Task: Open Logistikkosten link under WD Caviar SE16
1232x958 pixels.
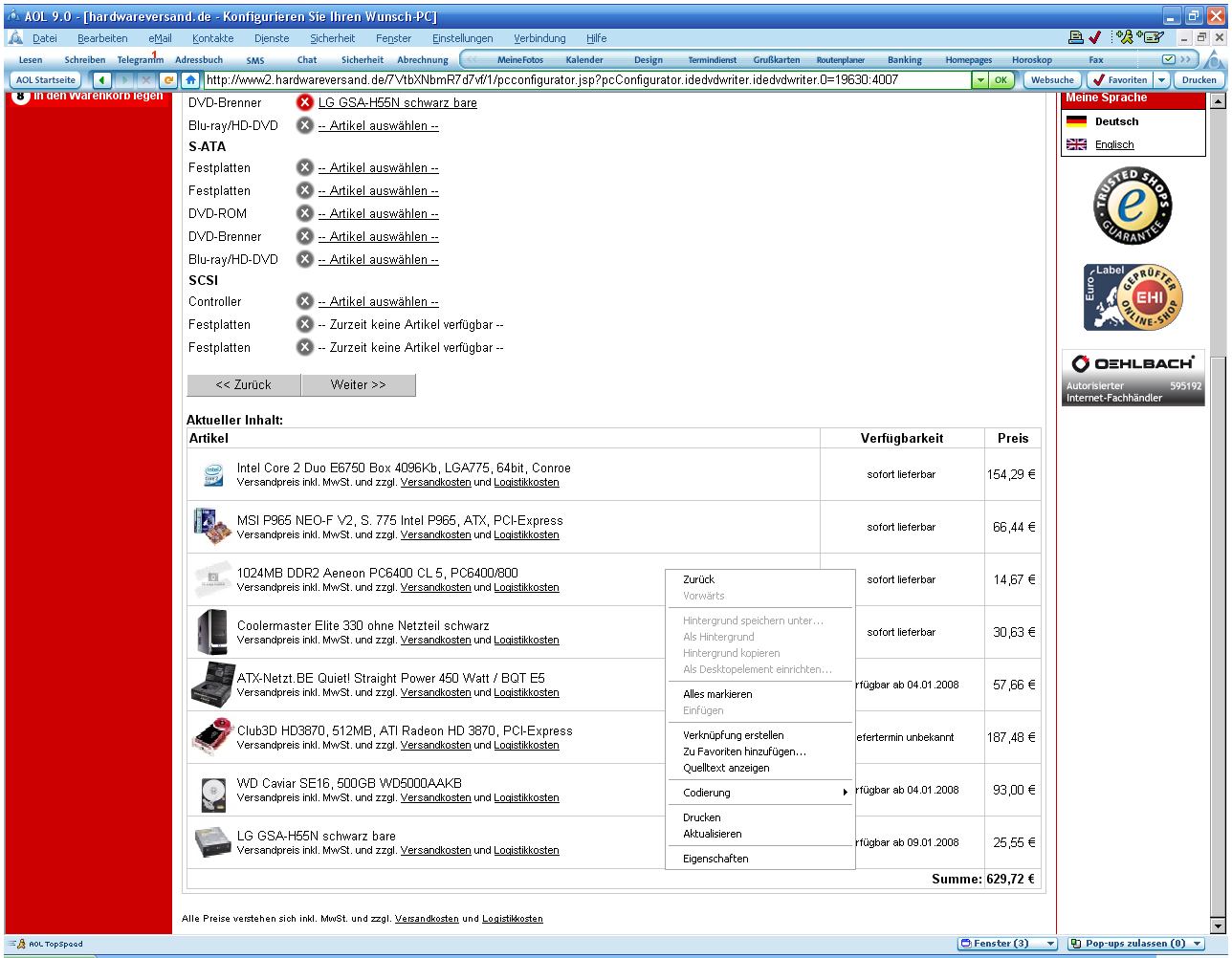Action: 526,797
